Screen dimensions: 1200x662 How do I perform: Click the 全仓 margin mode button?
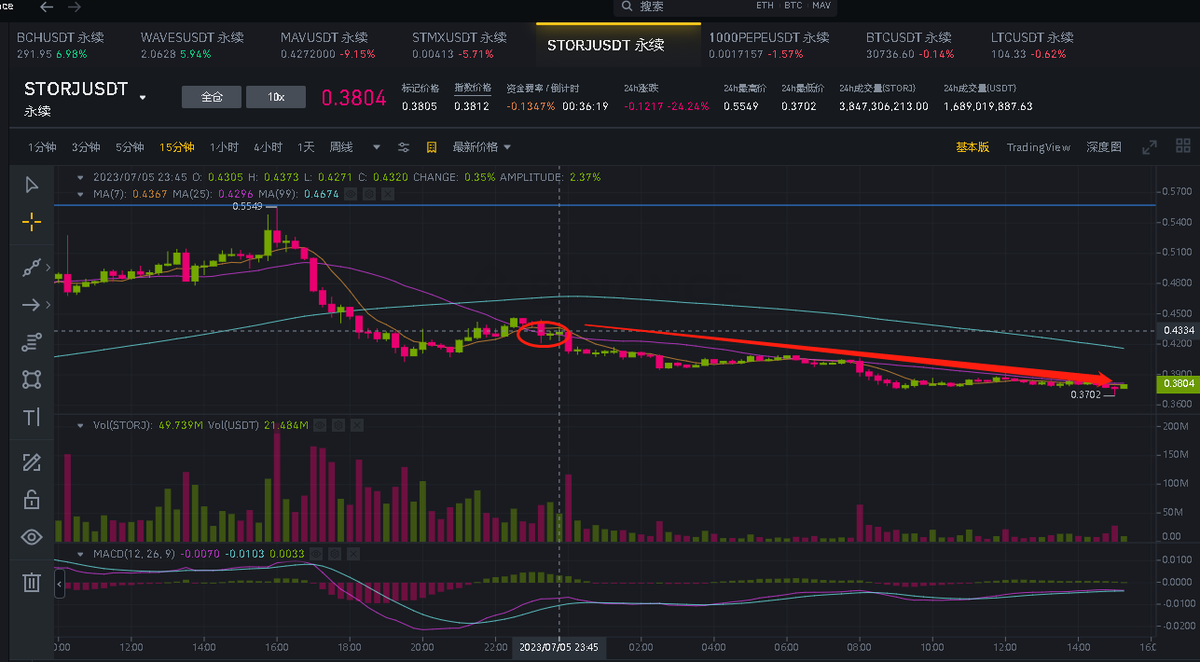click(212, 97)
